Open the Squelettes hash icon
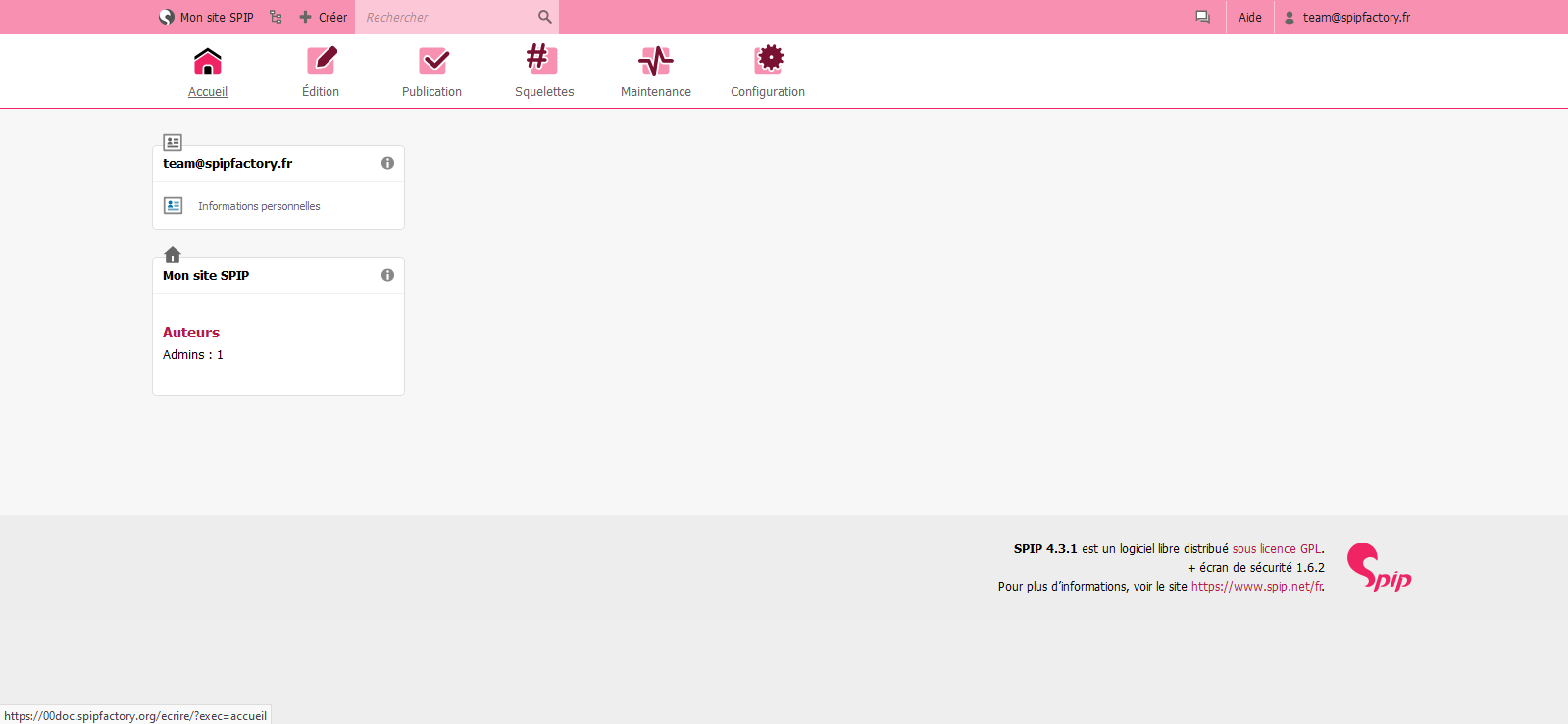 tap(540, 59)
